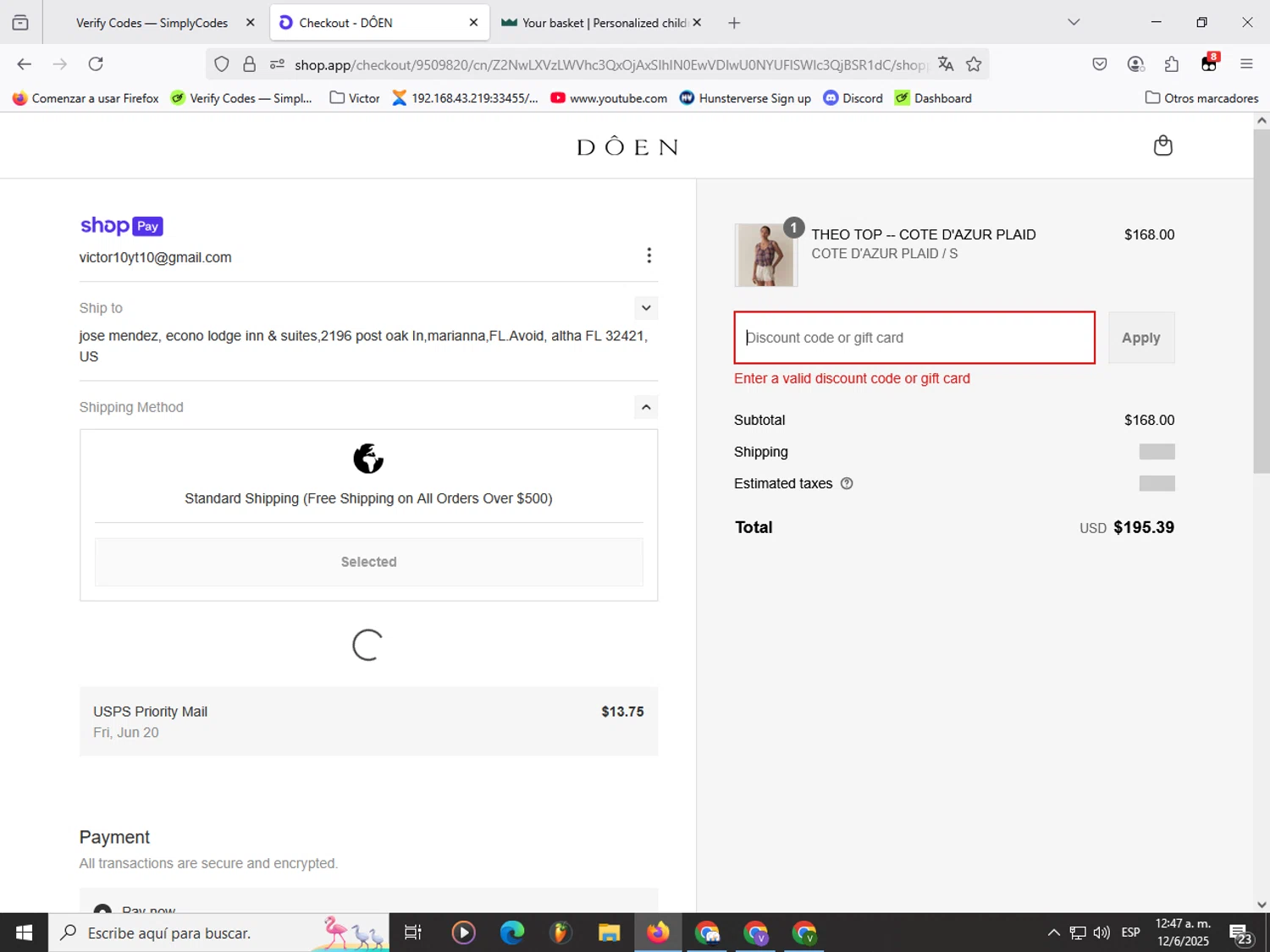Translate this page icon
This screenshot has width=1270, height=952.
coord(946,64)
